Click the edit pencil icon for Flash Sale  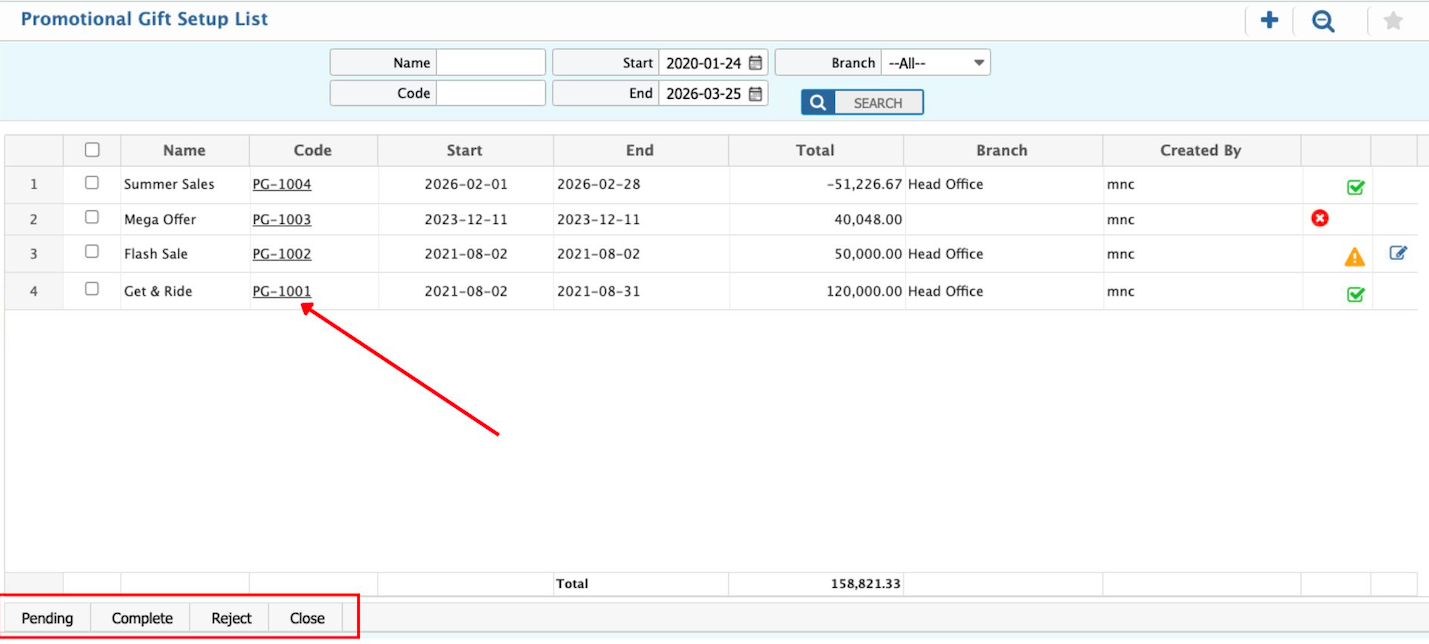[x=1398, y=253]
